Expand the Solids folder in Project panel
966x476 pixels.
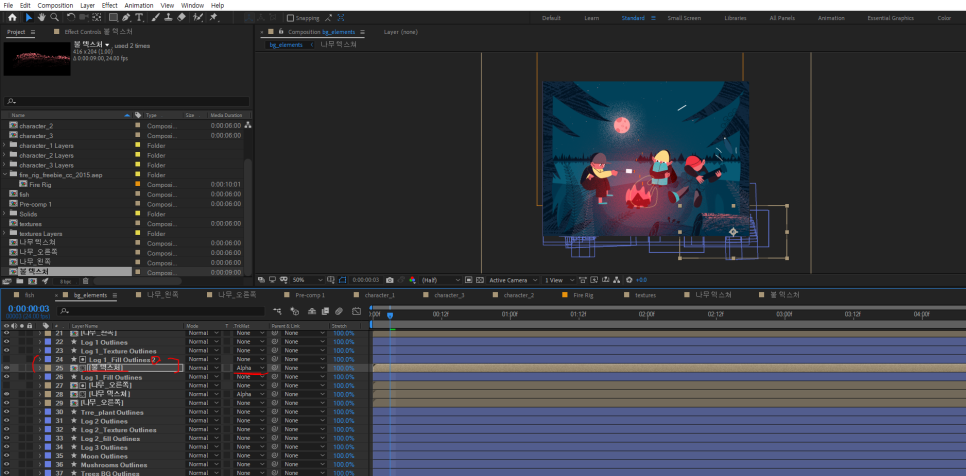point(4,214)
